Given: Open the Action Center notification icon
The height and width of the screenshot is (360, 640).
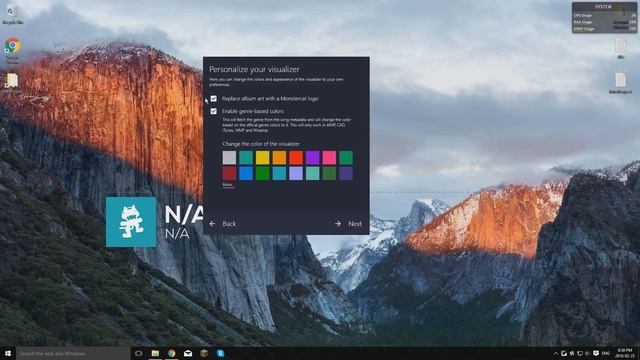Looking at the screenshot, I should point(596,353).
